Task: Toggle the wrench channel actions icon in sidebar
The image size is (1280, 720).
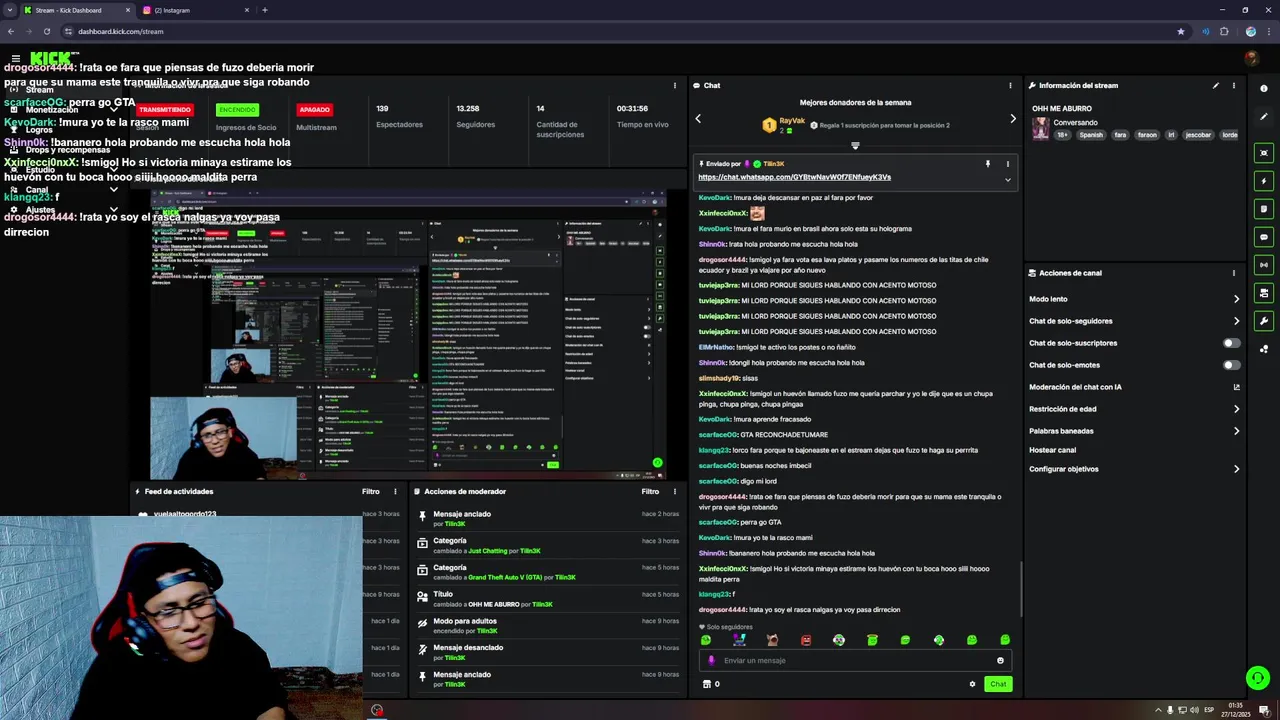Action: coord(1264,321)
